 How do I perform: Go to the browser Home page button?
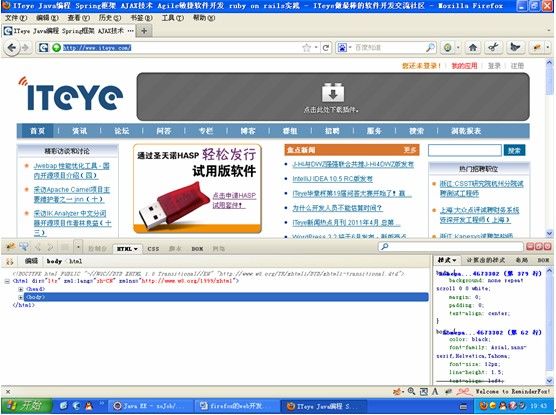(x=472, y=48)
